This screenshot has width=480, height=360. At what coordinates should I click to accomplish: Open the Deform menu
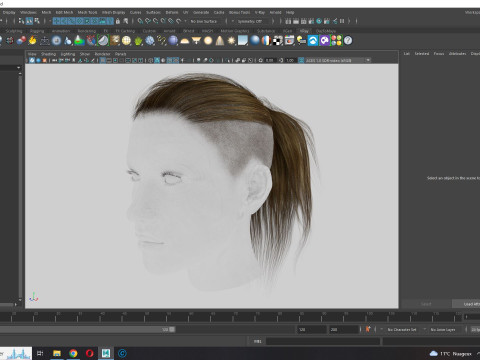point(172,12)
